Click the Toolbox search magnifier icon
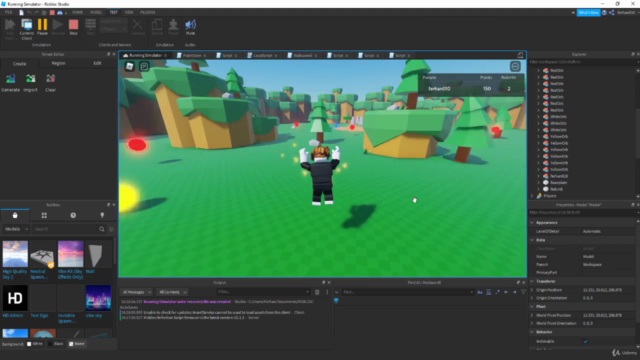Viewport: 640px width, 360px height. point(102,229)
